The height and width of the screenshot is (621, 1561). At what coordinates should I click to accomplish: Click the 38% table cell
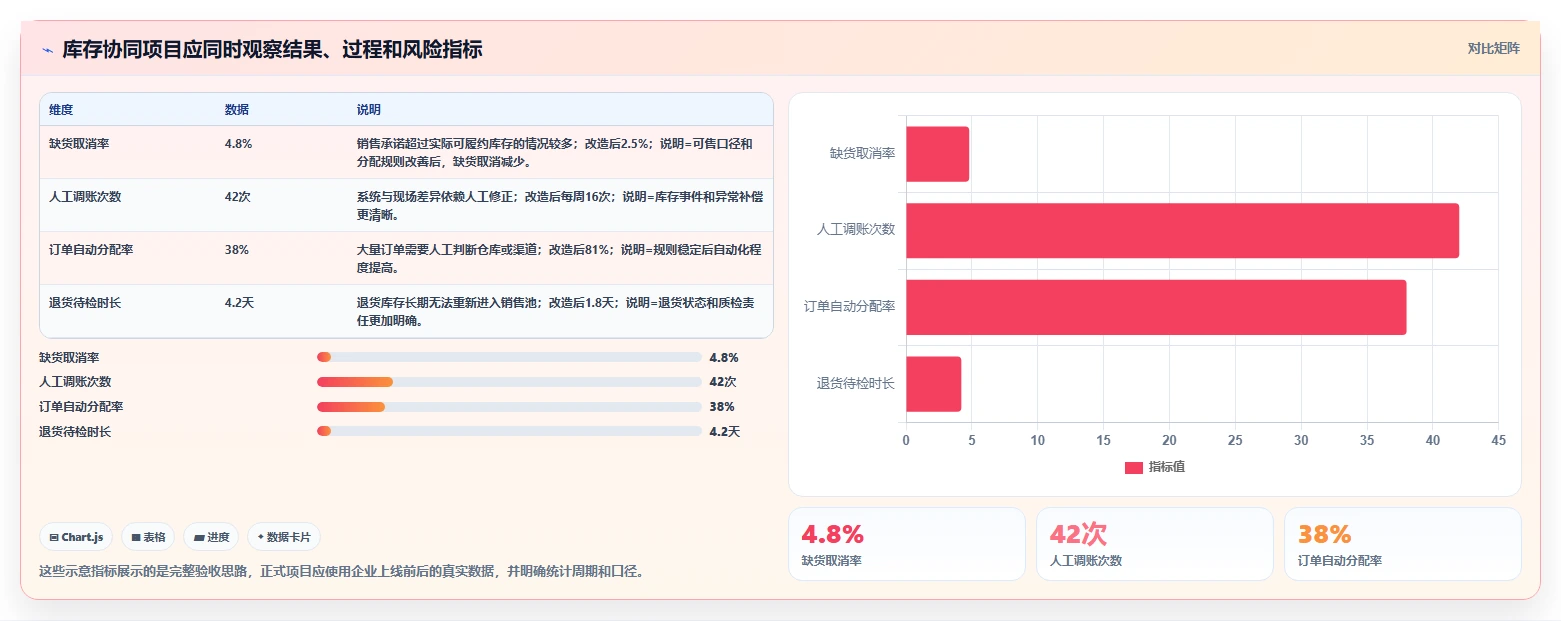tap(237, 250)
